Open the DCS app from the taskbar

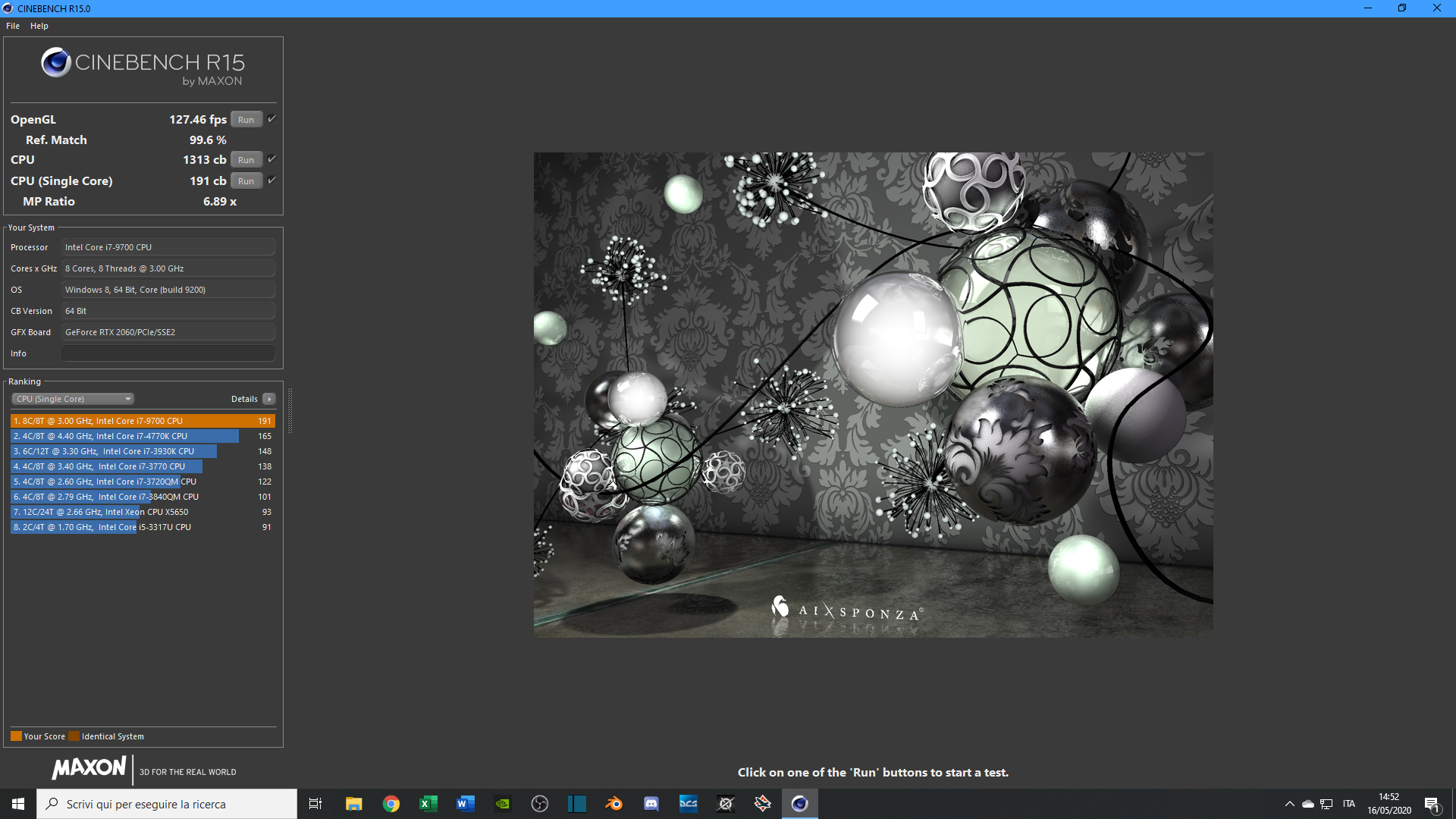coord(689,804)
